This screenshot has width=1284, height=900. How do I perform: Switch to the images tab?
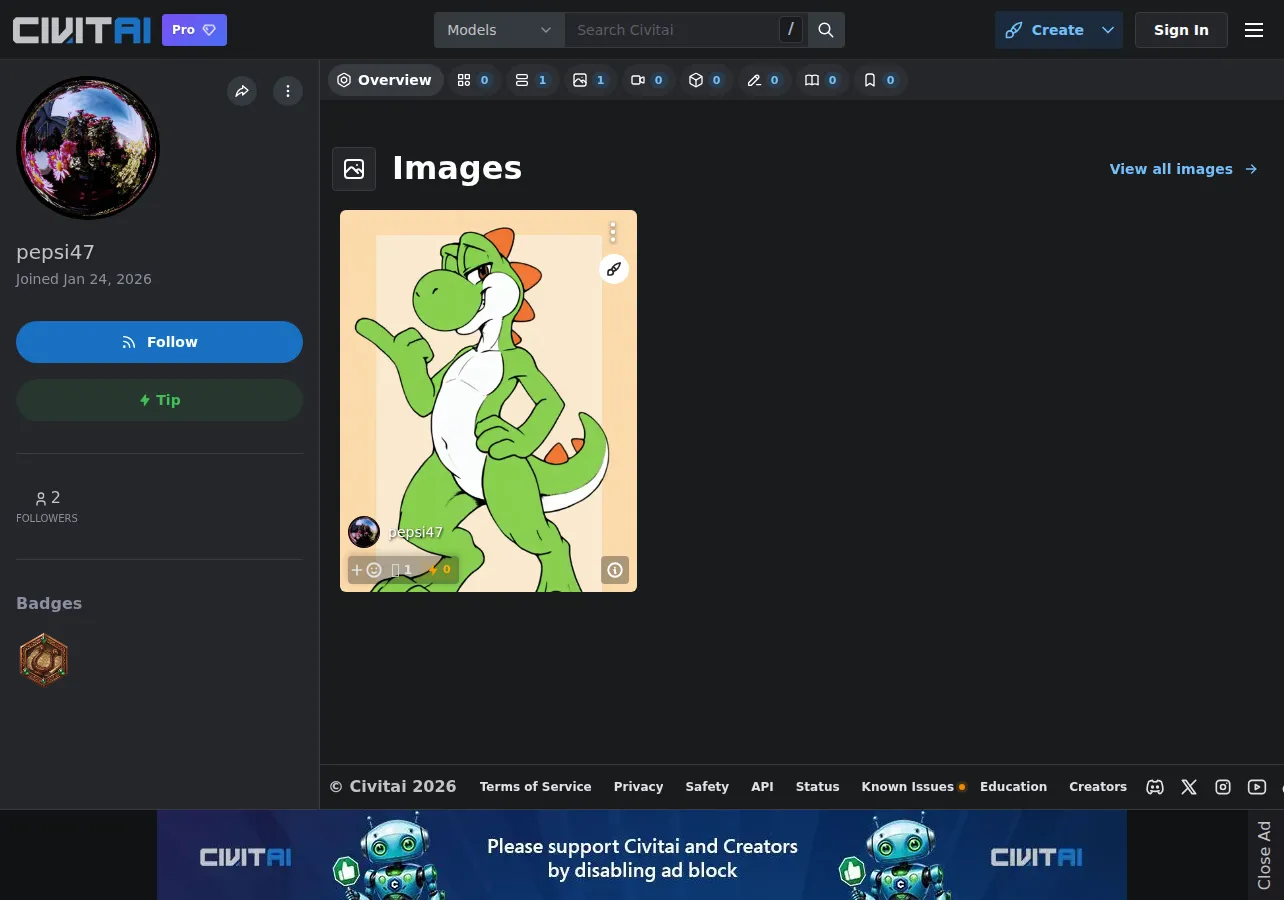[590, 80]
